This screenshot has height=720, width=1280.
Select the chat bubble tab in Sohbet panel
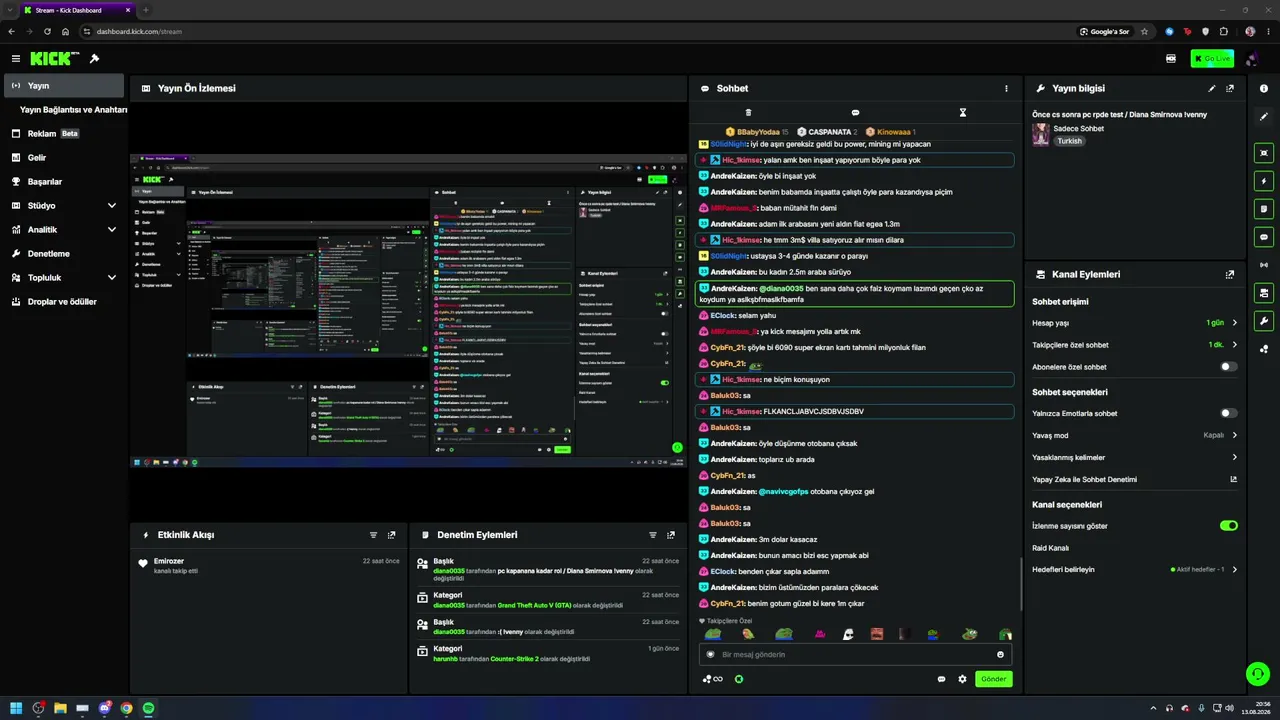coord(855,112)
